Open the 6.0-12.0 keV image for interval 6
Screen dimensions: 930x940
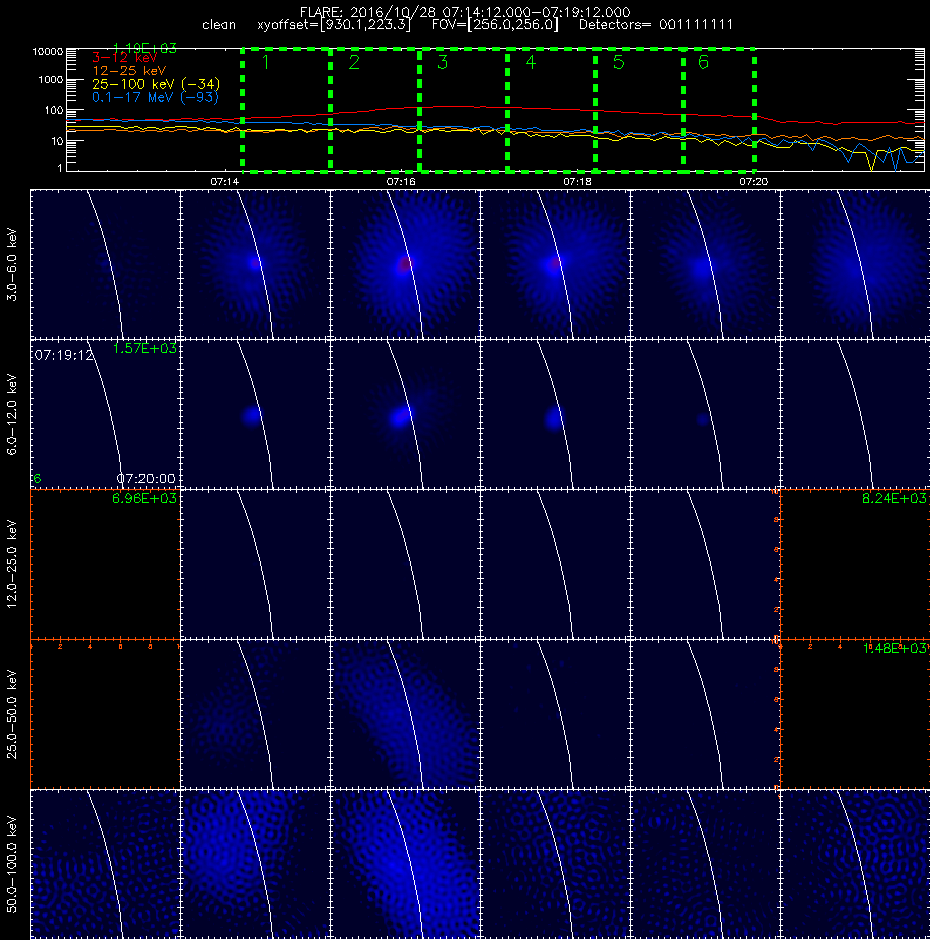click(x=856, y=414)
